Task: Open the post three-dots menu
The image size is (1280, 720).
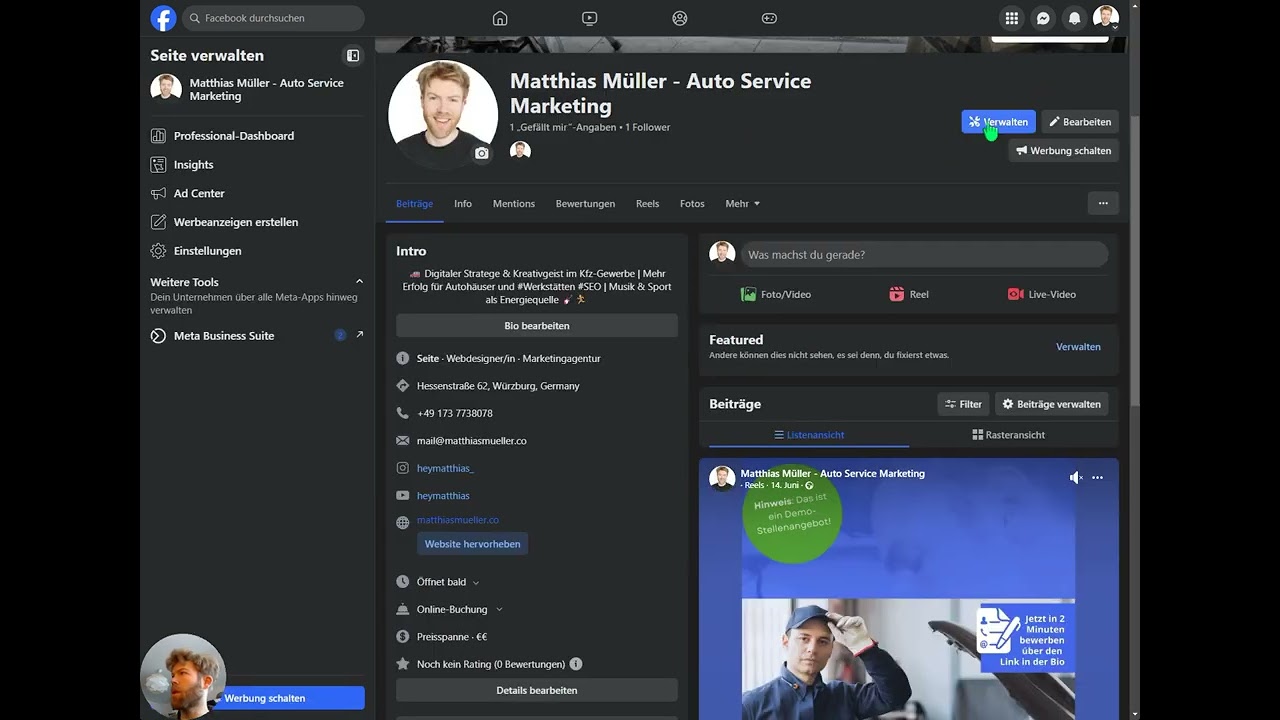Action: coord(1097,478)
